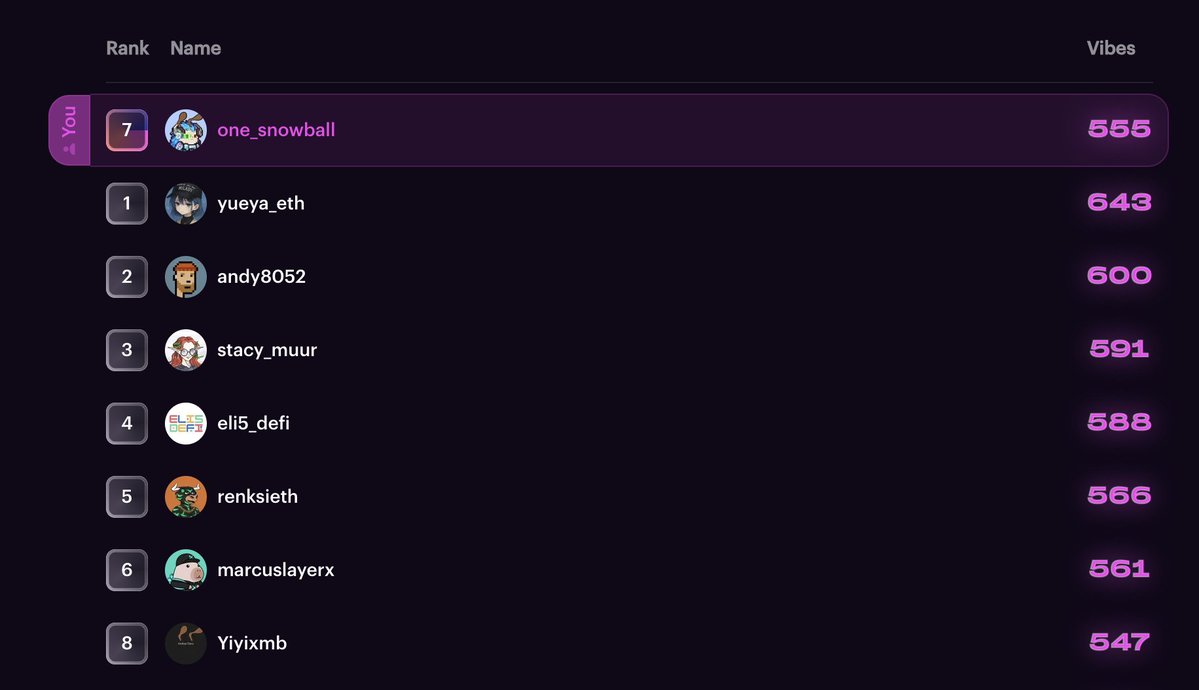
Task: Click the 547 vibes score
Action: 1119,643
